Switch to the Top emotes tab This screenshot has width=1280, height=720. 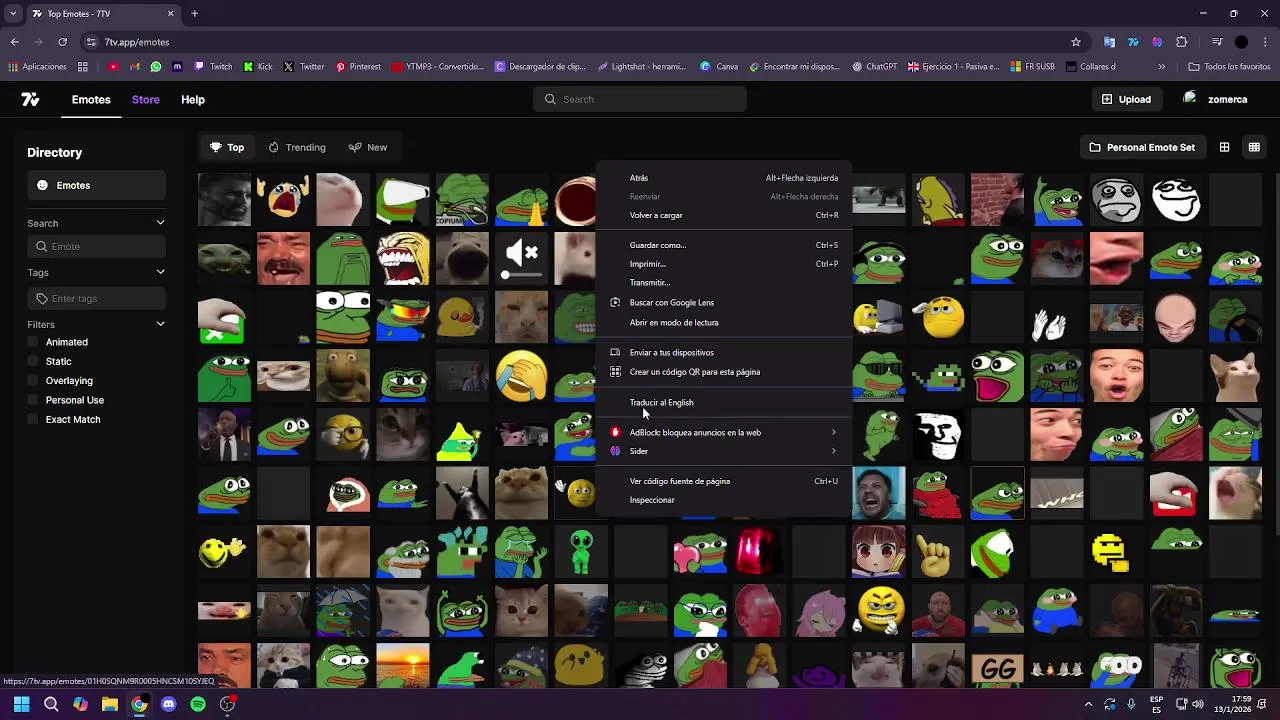click(227, 147)
